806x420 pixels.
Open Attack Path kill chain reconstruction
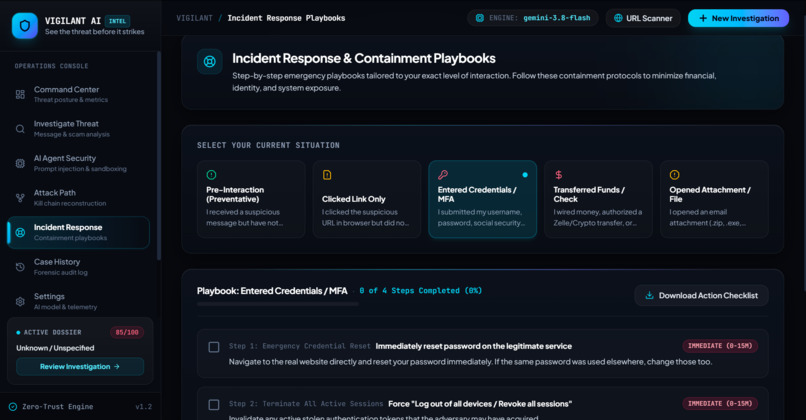coord(78,198)
